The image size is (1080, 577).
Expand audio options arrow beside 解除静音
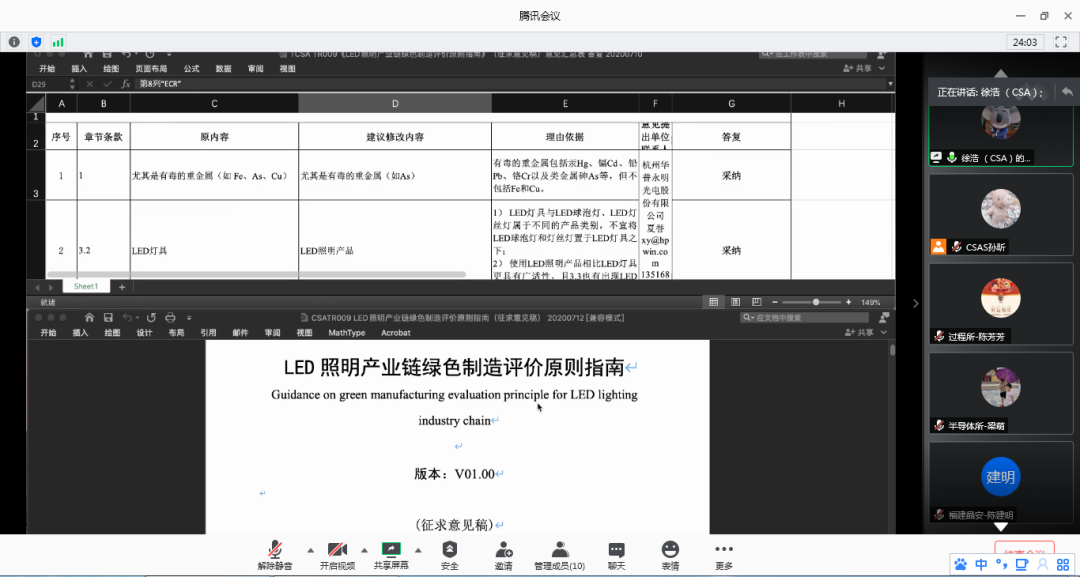tap(309, 550)
